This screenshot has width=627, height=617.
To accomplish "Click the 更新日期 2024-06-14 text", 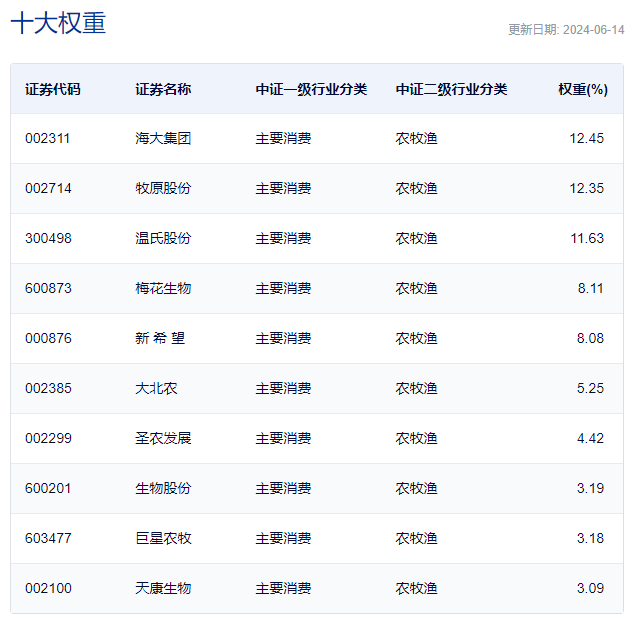I will [565, 30].
